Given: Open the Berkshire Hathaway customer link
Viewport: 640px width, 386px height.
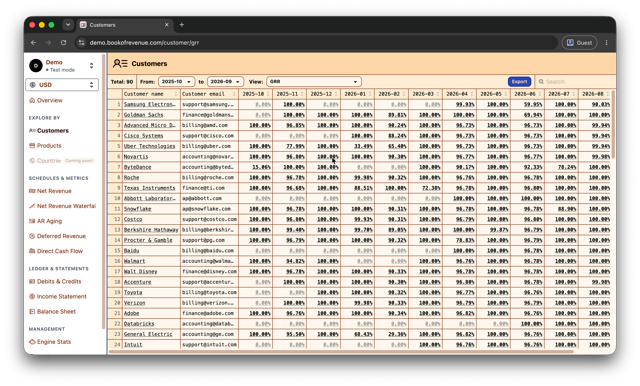Looking at the screenshot, I should (151, 230).
